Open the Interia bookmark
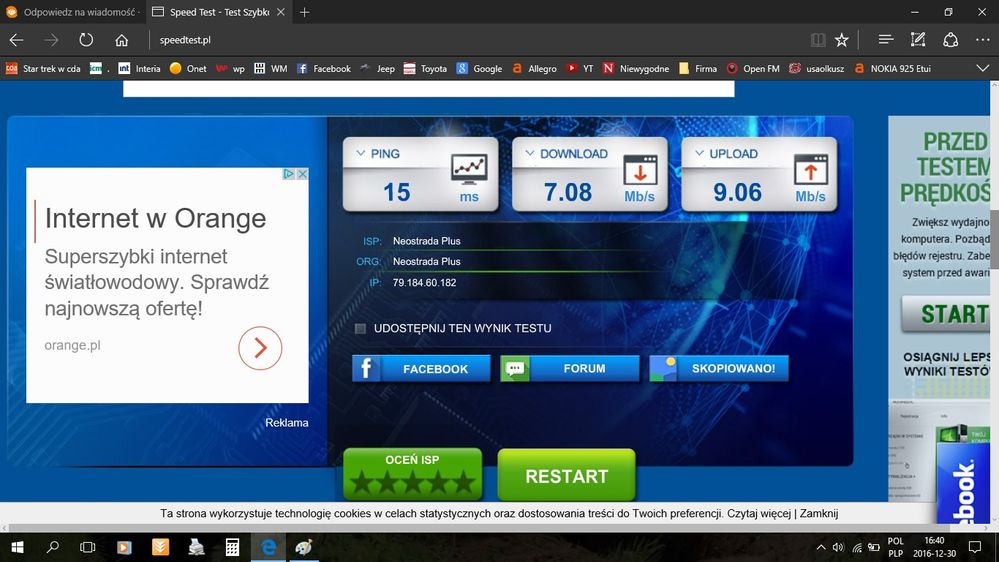Screen dimensions: 999x562 140,69
